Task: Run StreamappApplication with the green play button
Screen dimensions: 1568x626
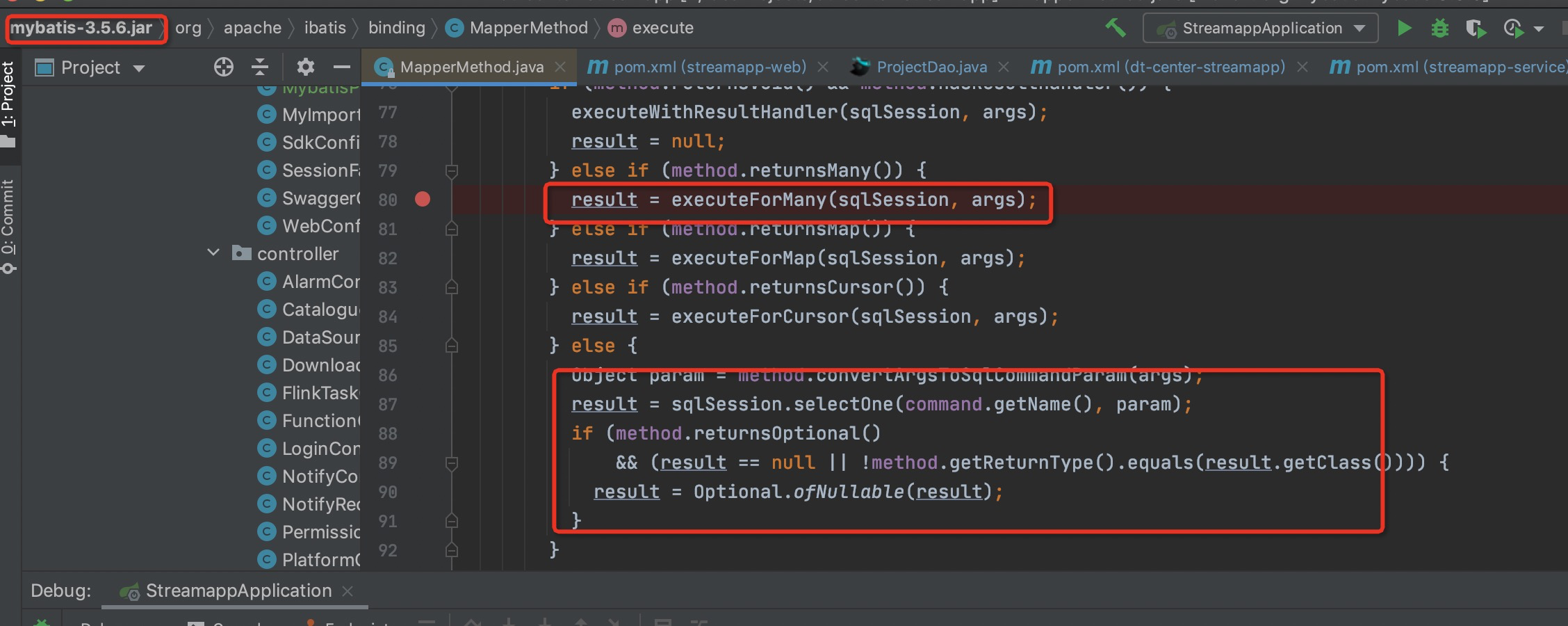Action: [x=1404, y=28]
